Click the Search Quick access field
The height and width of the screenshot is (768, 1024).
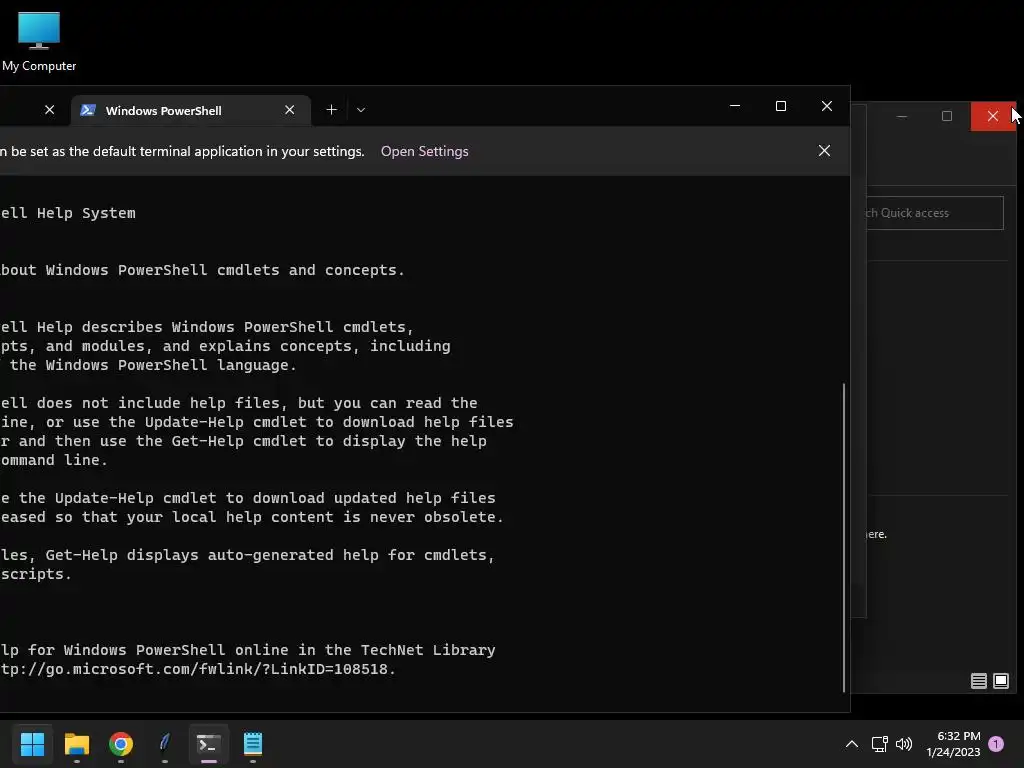(x=935, y=213)
